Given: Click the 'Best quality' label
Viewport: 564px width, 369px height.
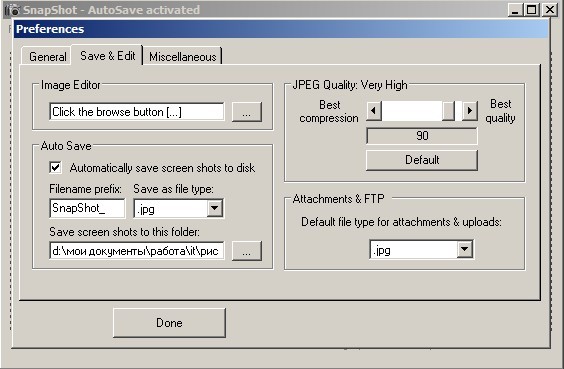Looking at the screenshot, I should point(500,111).
